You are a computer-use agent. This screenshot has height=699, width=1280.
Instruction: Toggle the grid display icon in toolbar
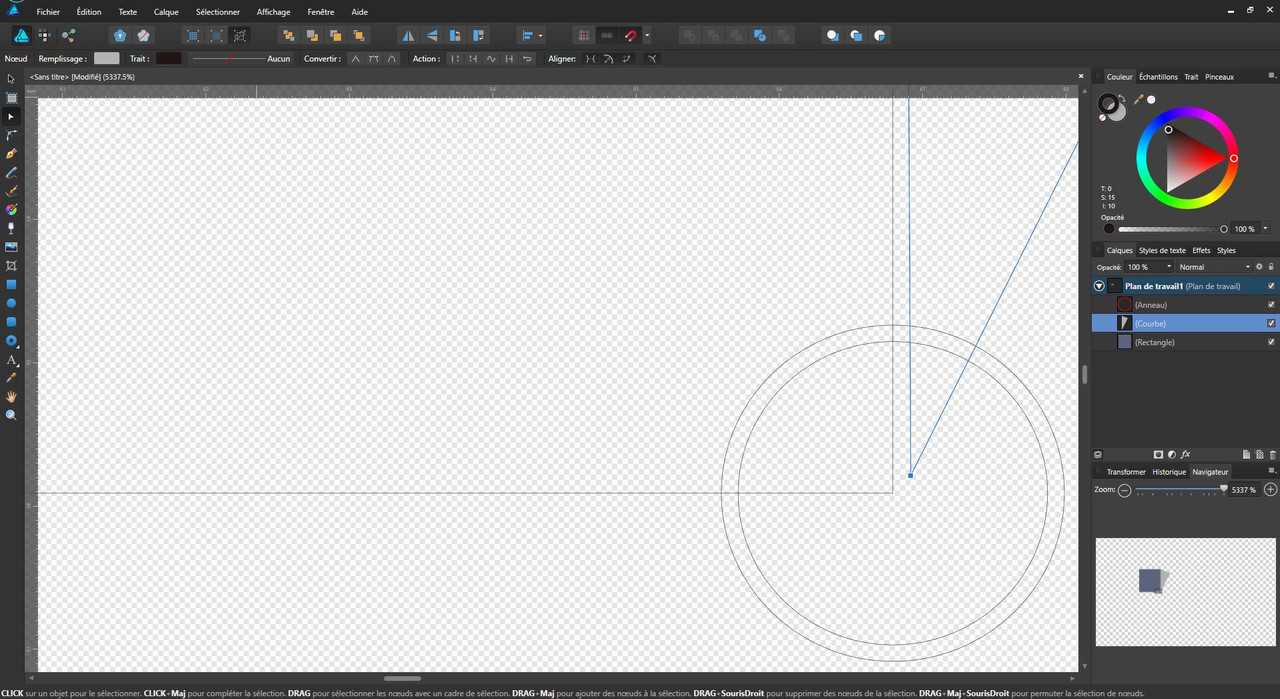pyautogui.click(x=584, y=35)
